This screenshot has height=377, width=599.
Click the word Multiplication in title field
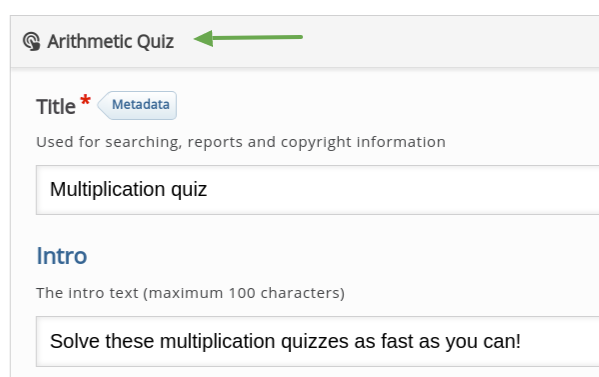(x=107, y=189)
